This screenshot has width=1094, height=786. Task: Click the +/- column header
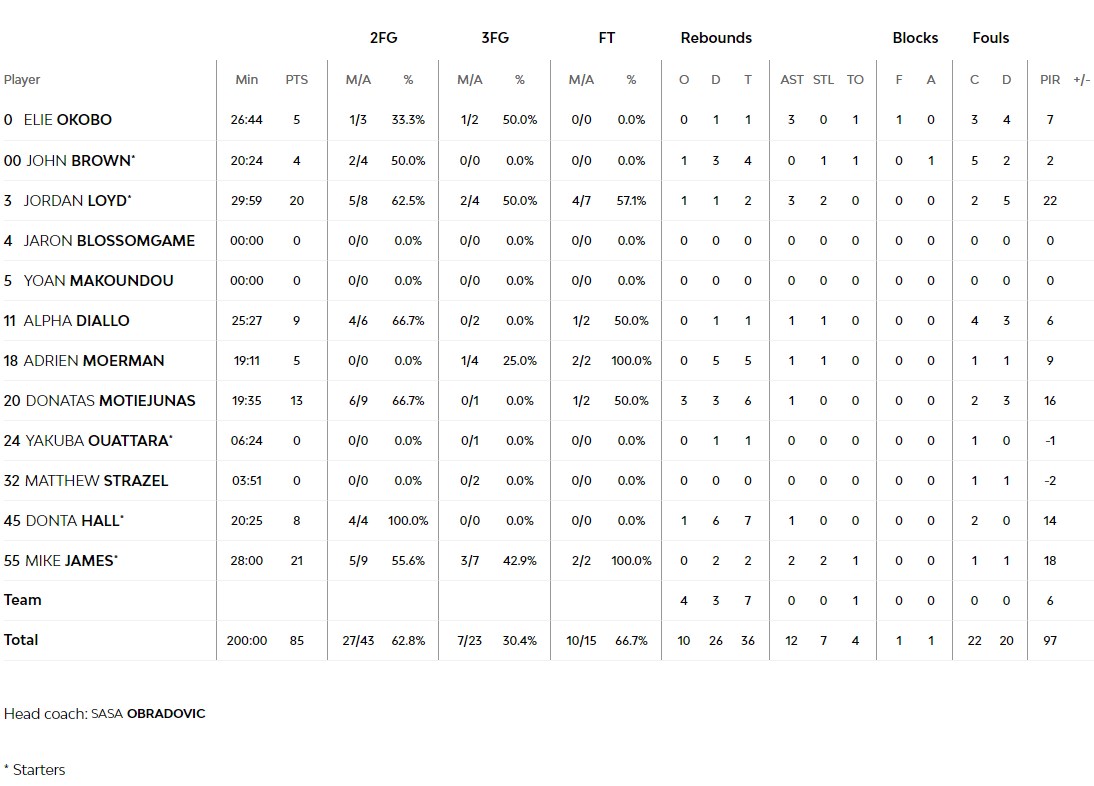[x=1081, y=80]
